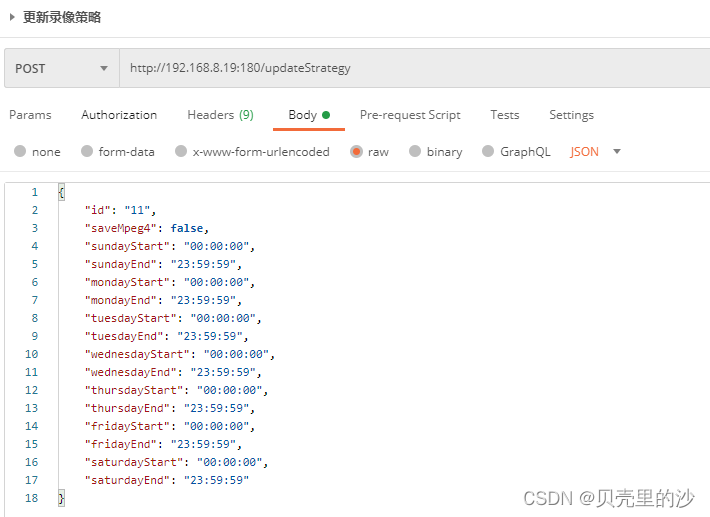Screen dimensions: 710x517
Task: Click the "mondayStart" key
Action: coord(127,282)
